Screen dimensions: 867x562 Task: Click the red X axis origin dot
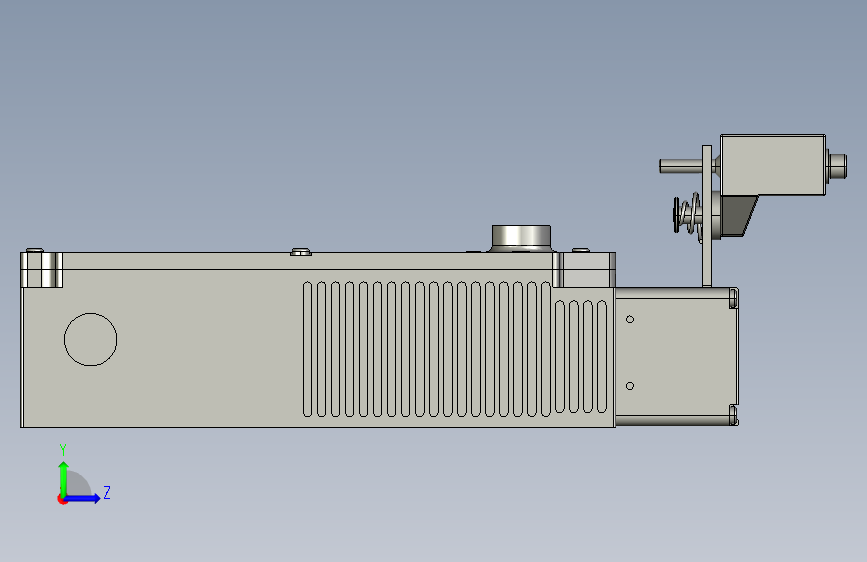[62, 499]
